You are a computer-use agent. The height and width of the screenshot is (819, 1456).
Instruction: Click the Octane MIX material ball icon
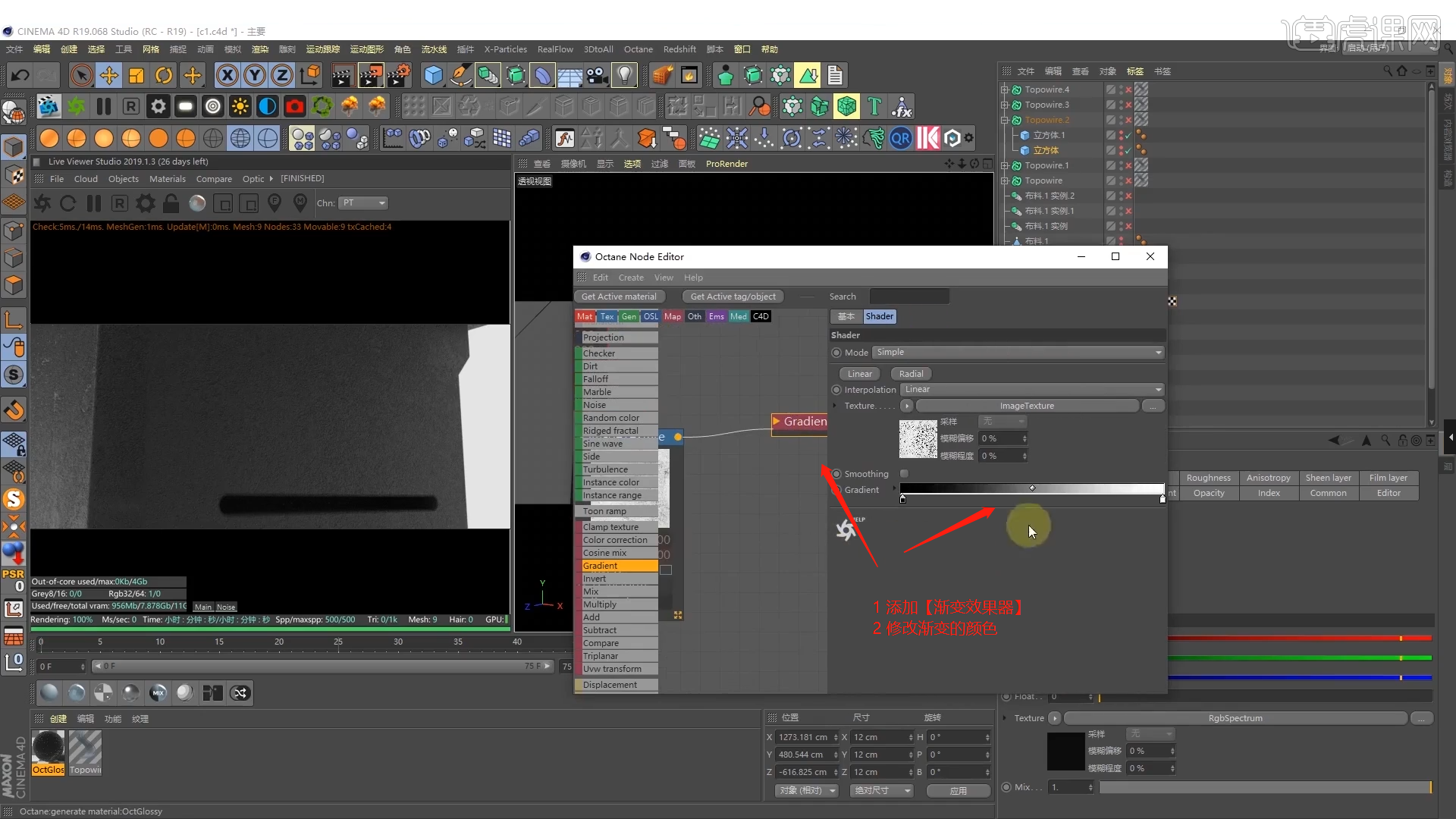click(158, 692)
